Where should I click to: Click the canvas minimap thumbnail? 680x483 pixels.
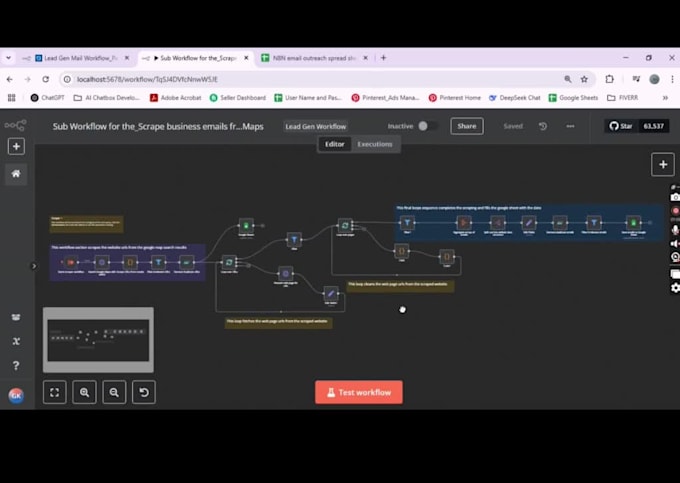tap(98, 339)
